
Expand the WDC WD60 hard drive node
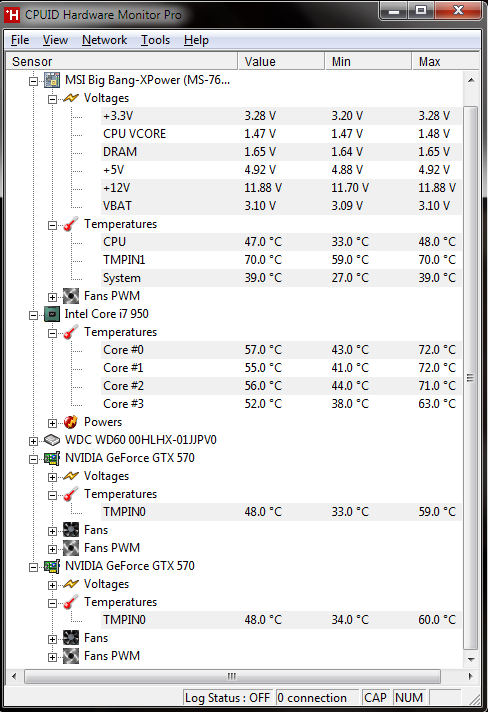pos(34,441)
